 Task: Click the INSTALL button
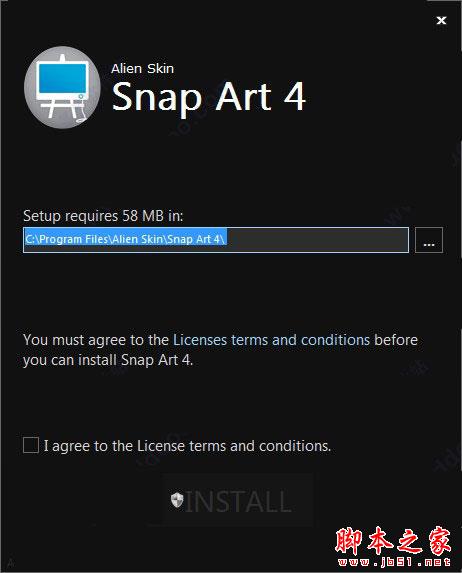click(238, 500)
